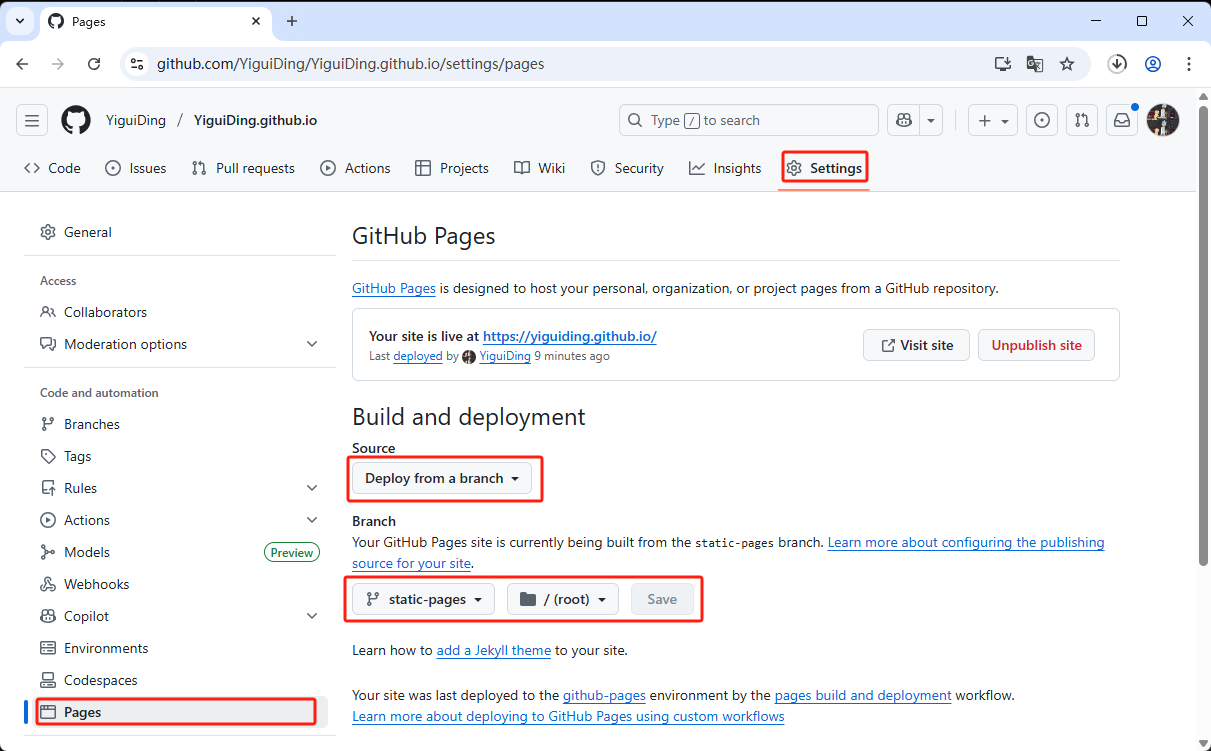Image resolution: width=1211 pixels, height=751 pixels.
Task: Click the browser reload button
Action: tap(94, 64)
